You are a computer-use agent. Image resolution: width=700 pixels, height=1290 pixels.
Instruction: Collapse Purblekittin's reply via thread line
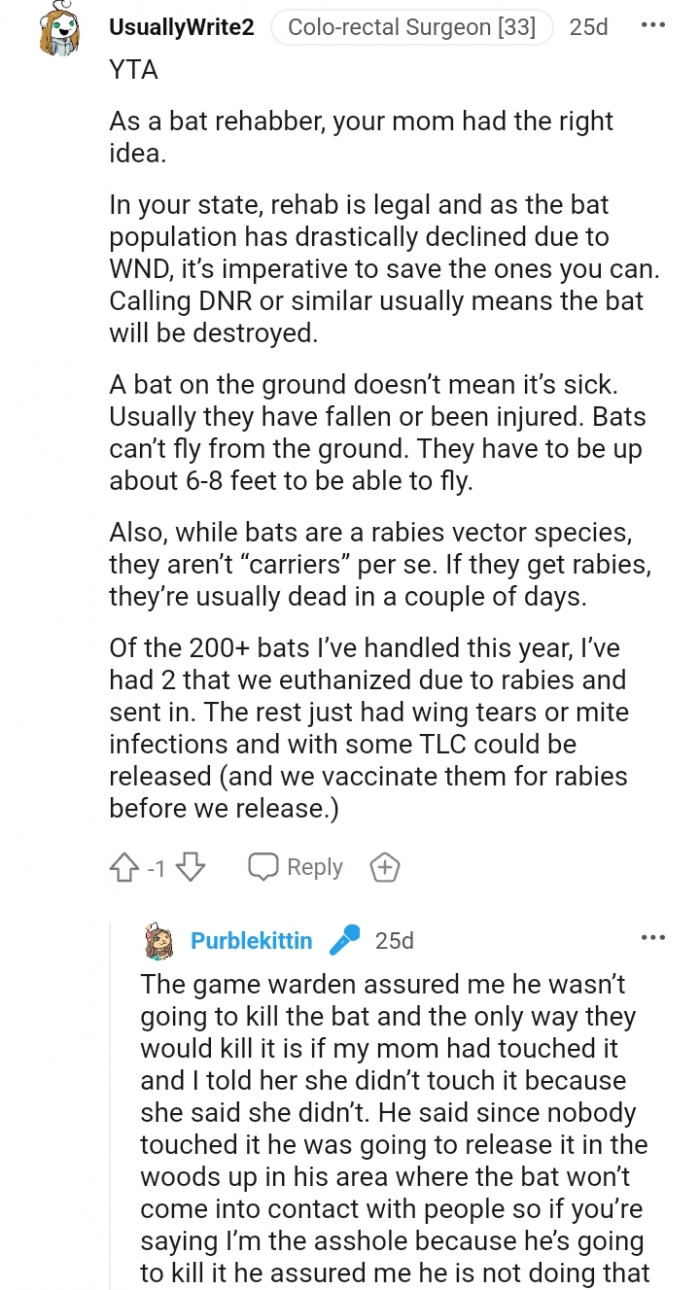(113, 1100)
